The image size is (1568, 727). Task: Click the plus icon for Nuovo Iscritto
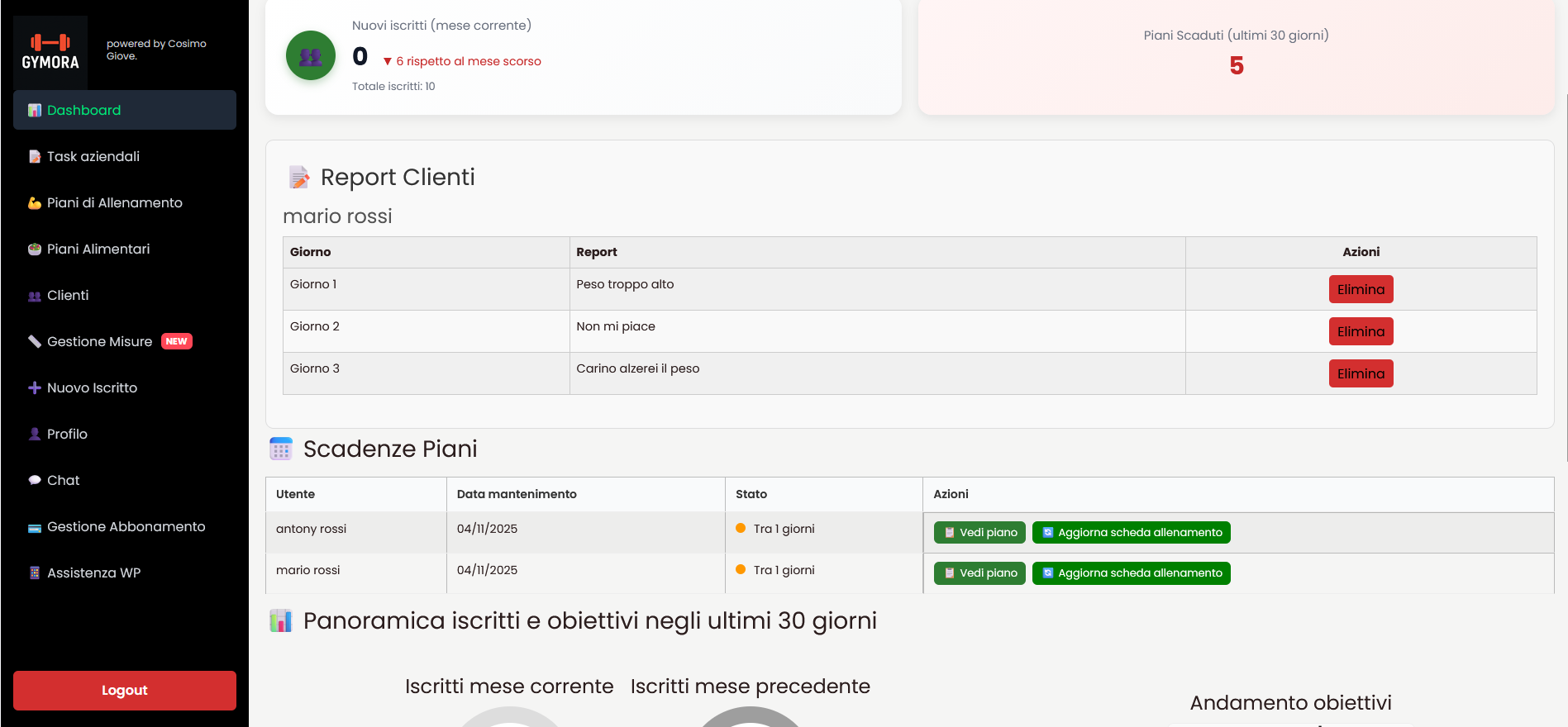[x=35, y=388]
